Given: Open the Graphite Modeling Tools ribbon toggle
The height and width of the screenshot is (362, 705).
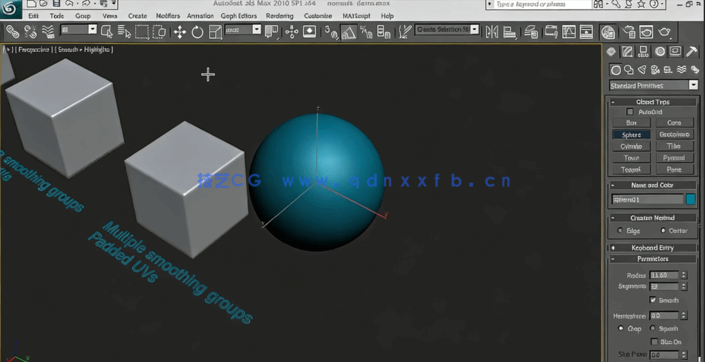Looking at the screenshot, I should pyautogui.click(x=551, y=32).
